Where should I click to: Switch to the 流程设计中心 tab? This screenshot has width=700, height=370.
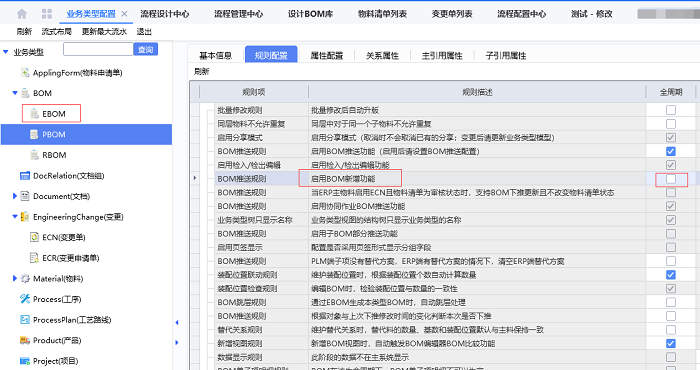pyautogui.click(x=165, y=14)
